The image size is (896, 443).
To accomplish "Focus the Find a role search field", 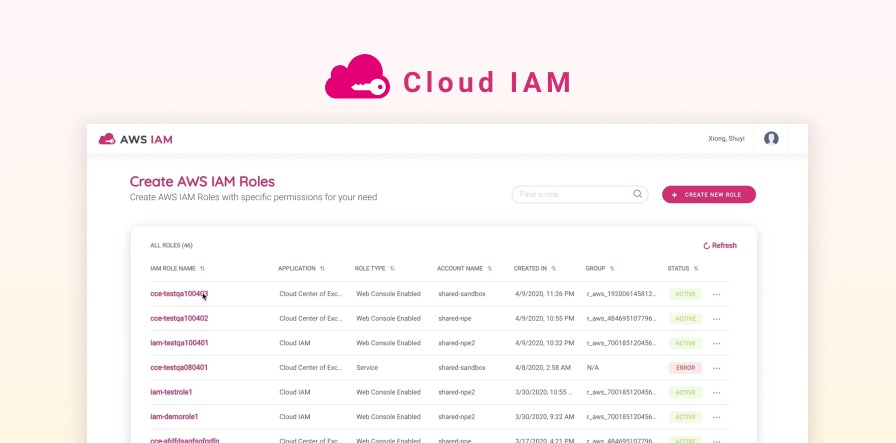I will pos(579,194).
